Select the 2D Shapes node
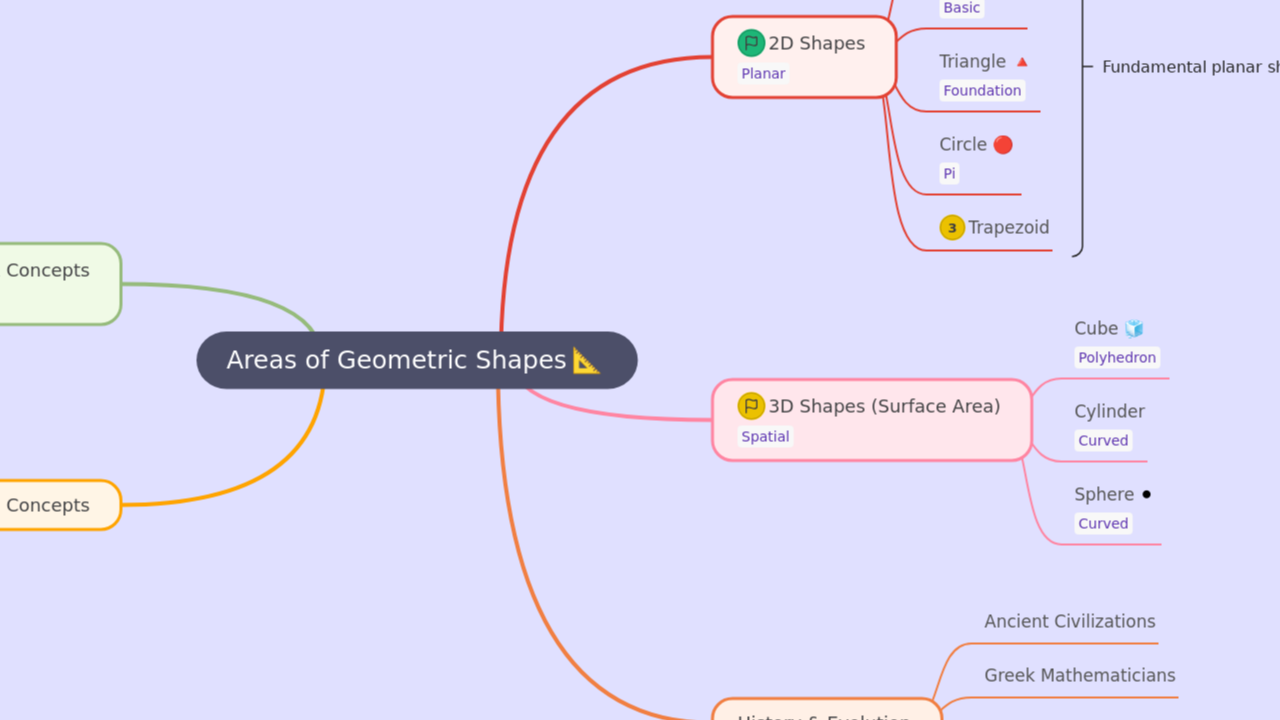 [804, 57]
